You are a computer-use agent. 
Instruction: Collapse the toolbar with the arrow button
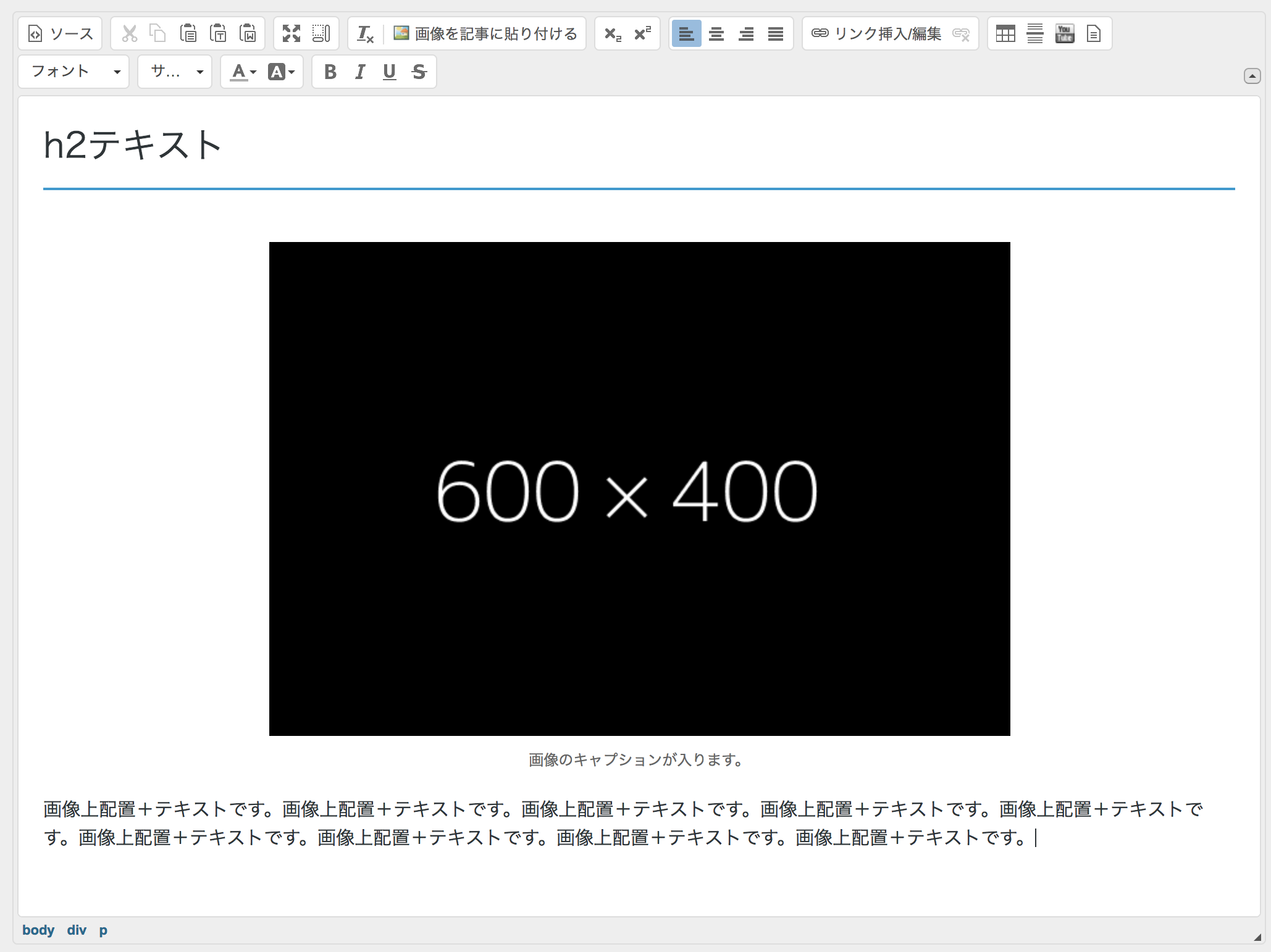point(1252,76)
